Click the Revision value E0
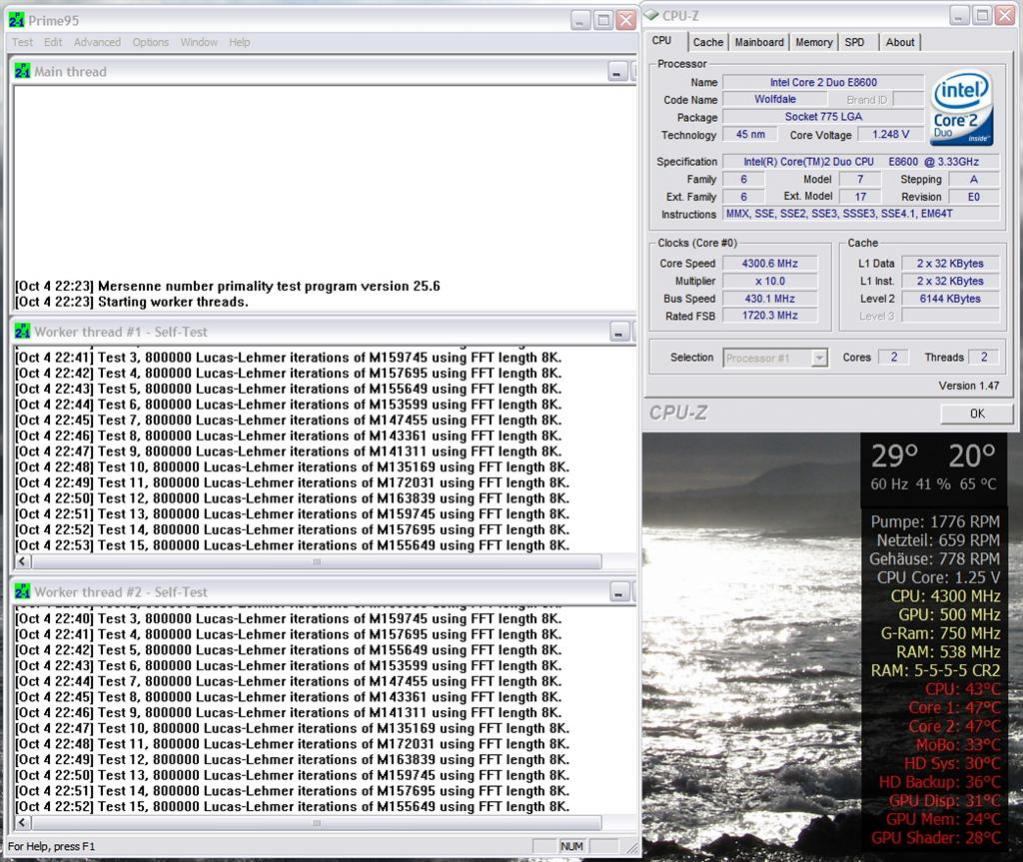This screenshot has height=862, width=1023. pos(974,196)
